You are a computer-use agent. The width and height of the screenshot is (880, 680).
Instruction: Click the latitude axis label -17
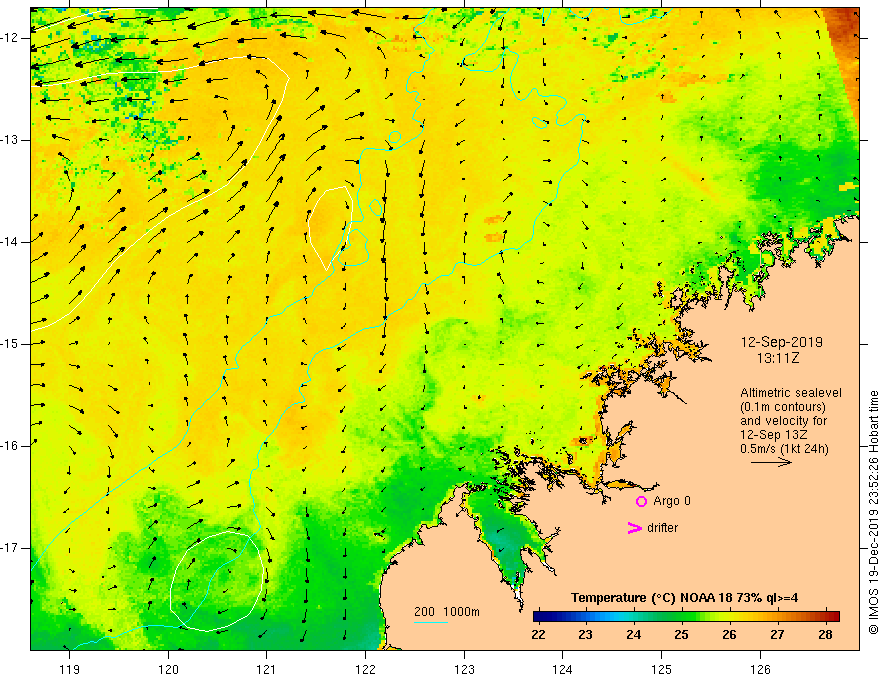coord(10,548)
